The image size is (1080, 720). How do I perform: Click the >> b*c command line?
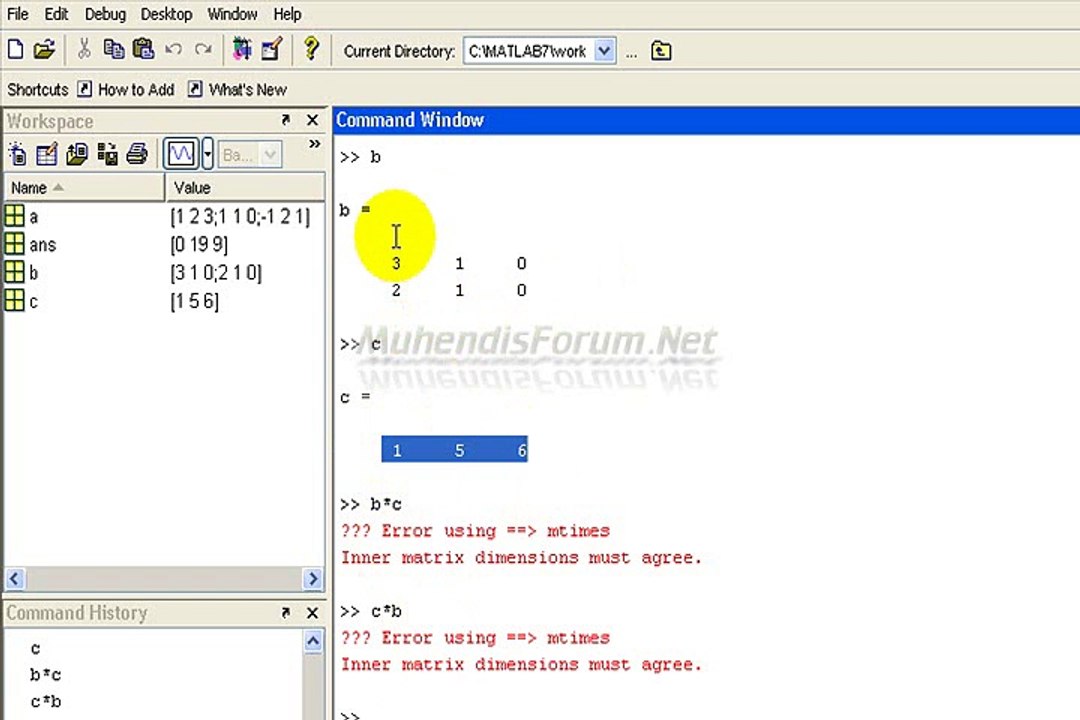click(371, 504)
